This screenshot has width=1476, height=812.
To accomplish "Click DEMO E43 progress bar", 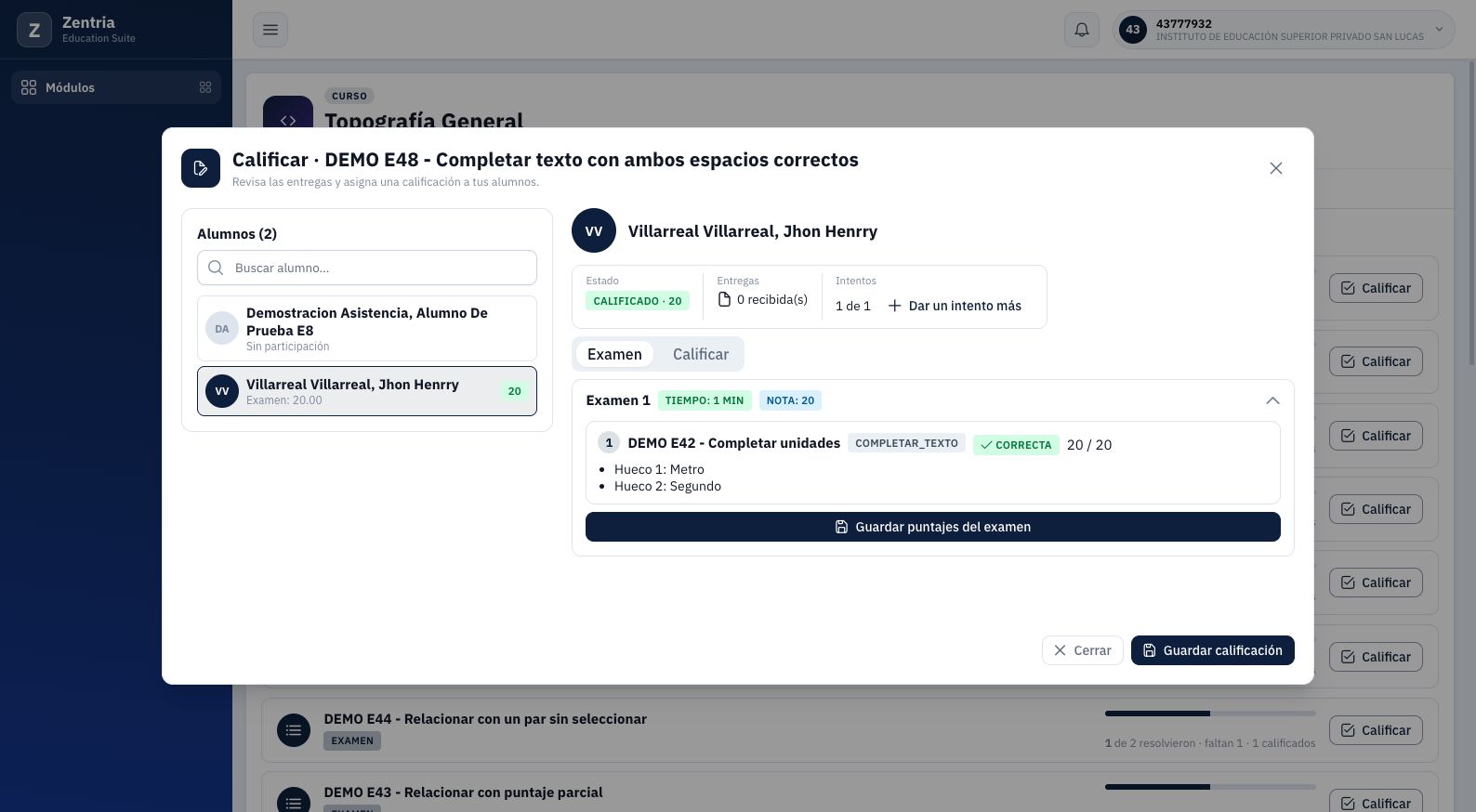I will coord(1210,787).
